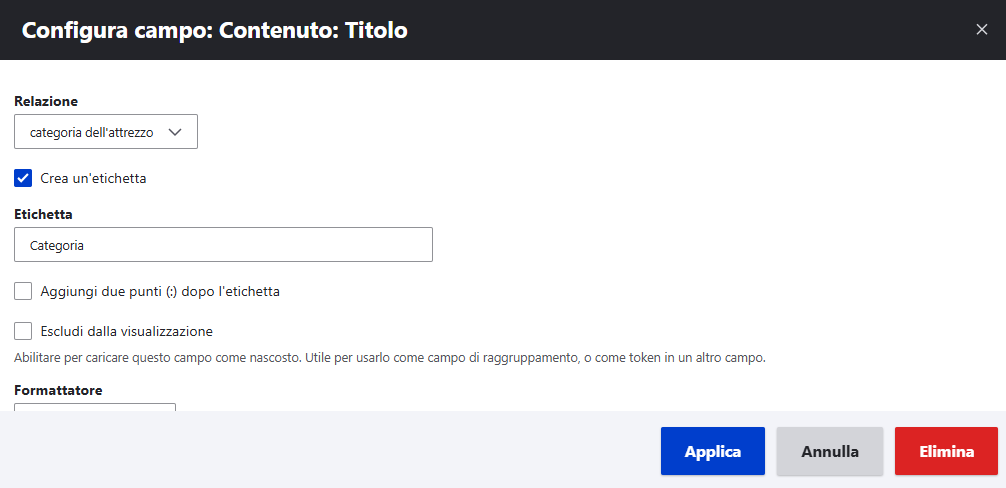Click the chevron arrow in Relazione select
This screenshot has width=1006, height=488.
(x=176, y=132)
